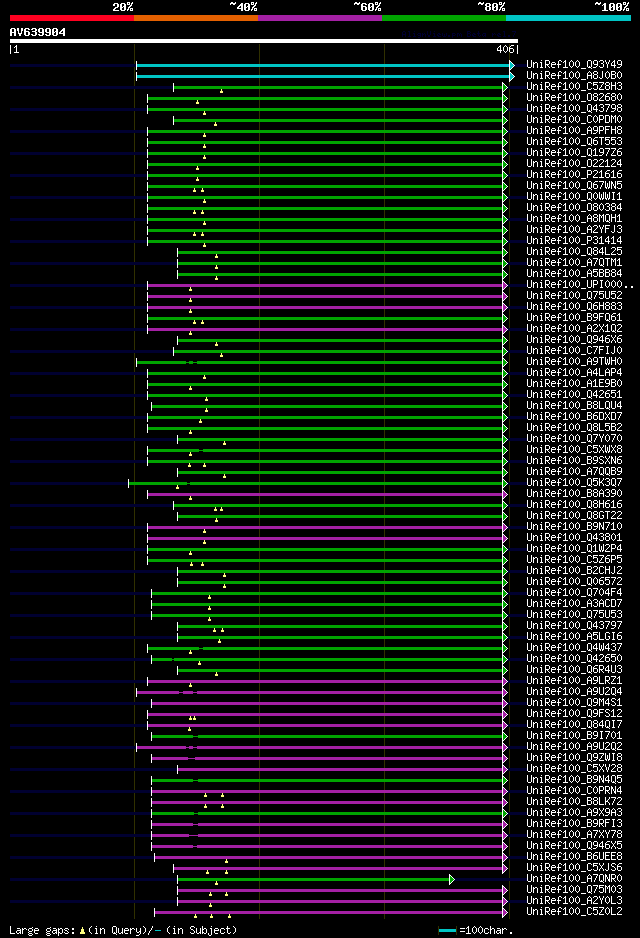
Task: Choose hit UniRef100_Q1W2P4
Action: (574, 548)
